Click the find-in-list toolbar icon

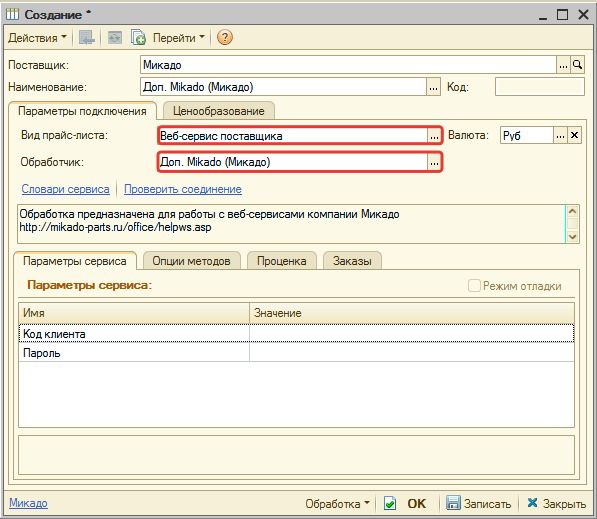(x=87, y=37)
